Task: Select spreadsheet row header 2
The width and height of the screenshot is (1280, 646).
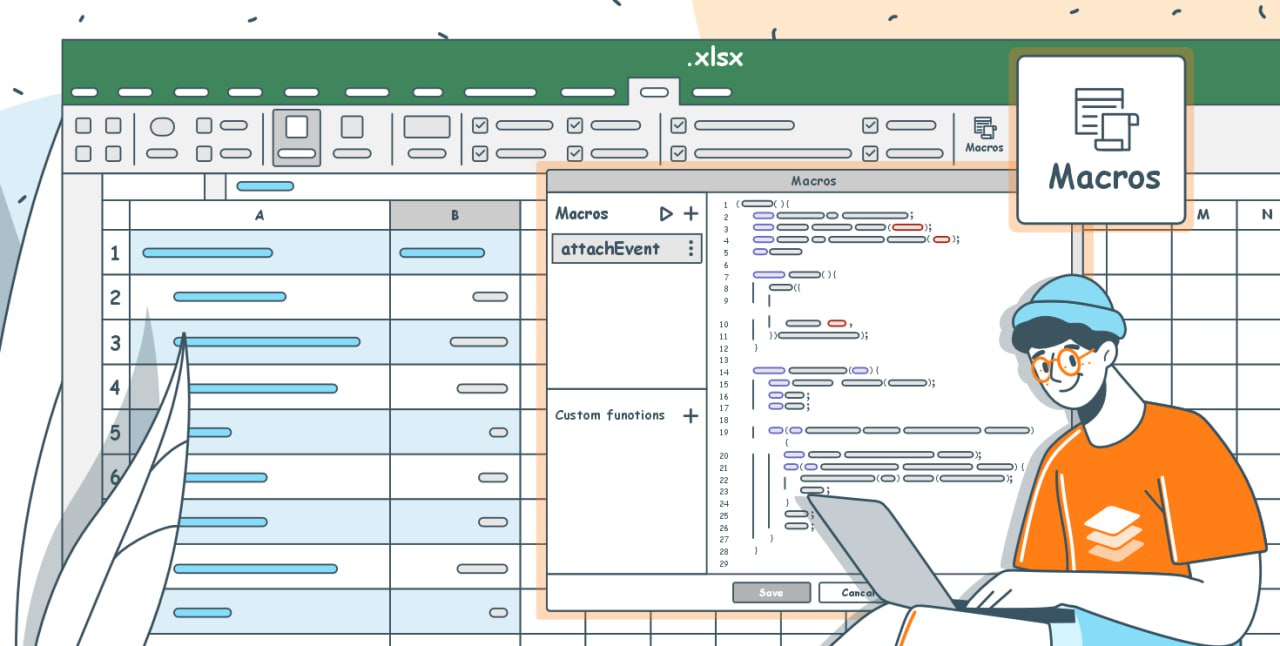Action: coord(116,297)
